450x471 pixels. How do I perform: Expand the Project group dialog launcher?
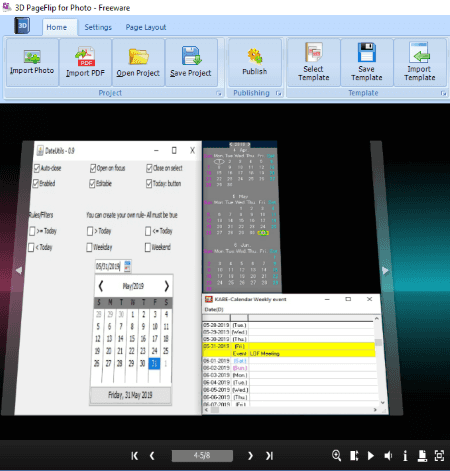coord(219,93)
